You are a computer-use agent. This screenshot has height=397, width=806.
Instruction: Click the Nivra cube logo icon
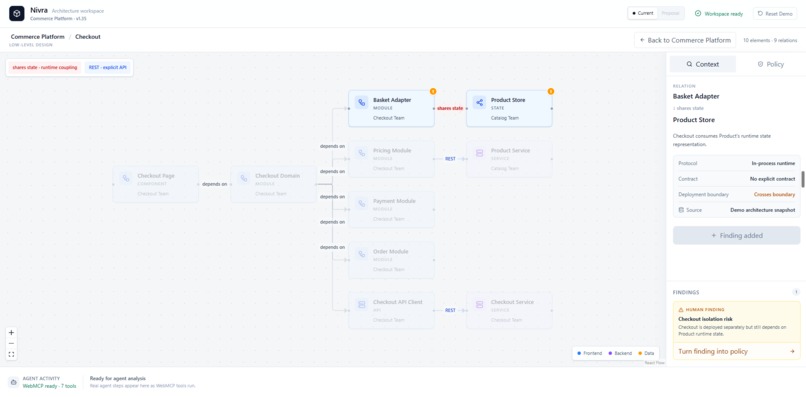coord(16,13)
